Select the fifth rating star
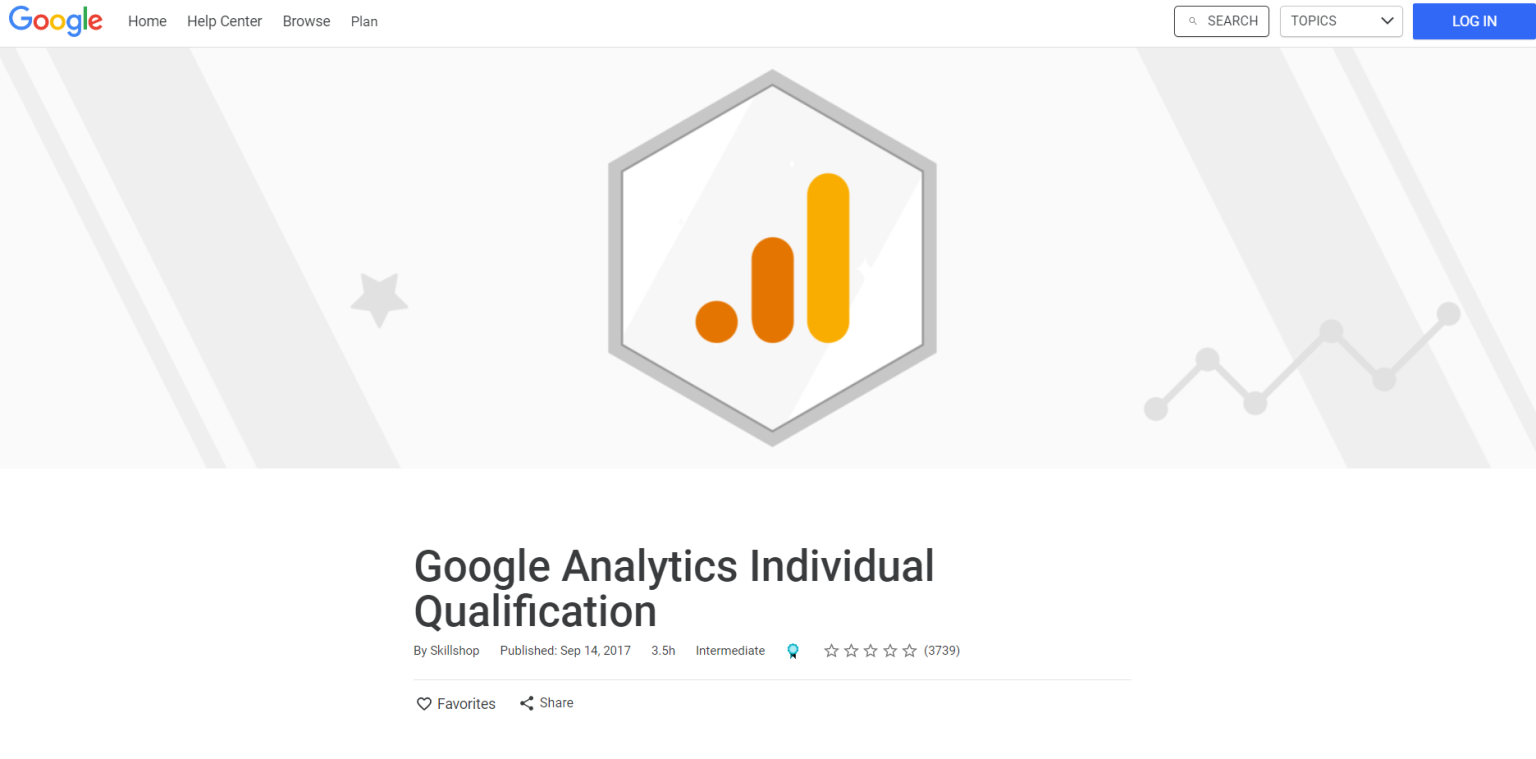The image size is (1536, 759). pyautogui.click(x=911, y=650)
